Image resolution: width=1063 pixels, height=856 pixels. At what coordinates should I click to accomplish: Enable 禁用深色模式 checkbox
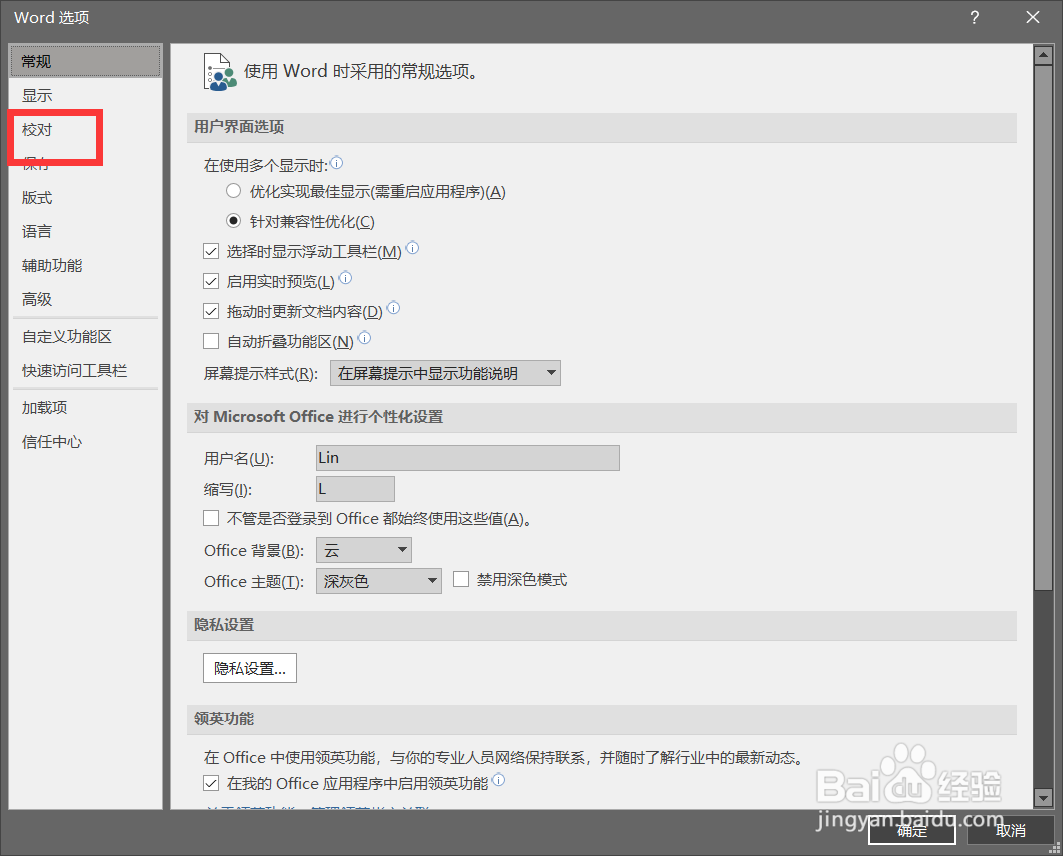tap(461, 579)
